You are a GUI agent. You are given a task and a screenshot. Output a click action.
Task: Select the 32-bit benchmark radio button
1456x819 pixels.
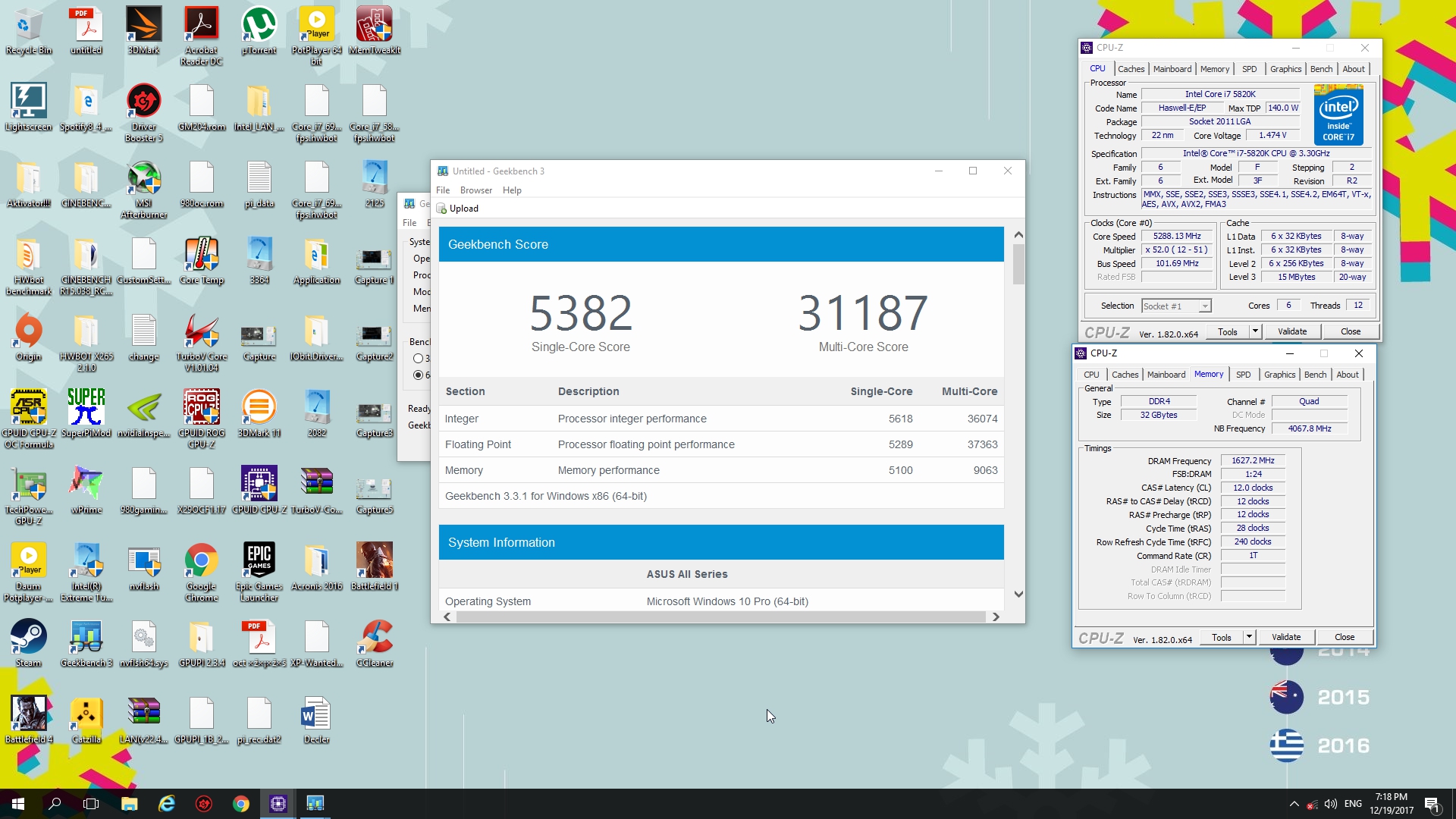click(x=418, y=358)
